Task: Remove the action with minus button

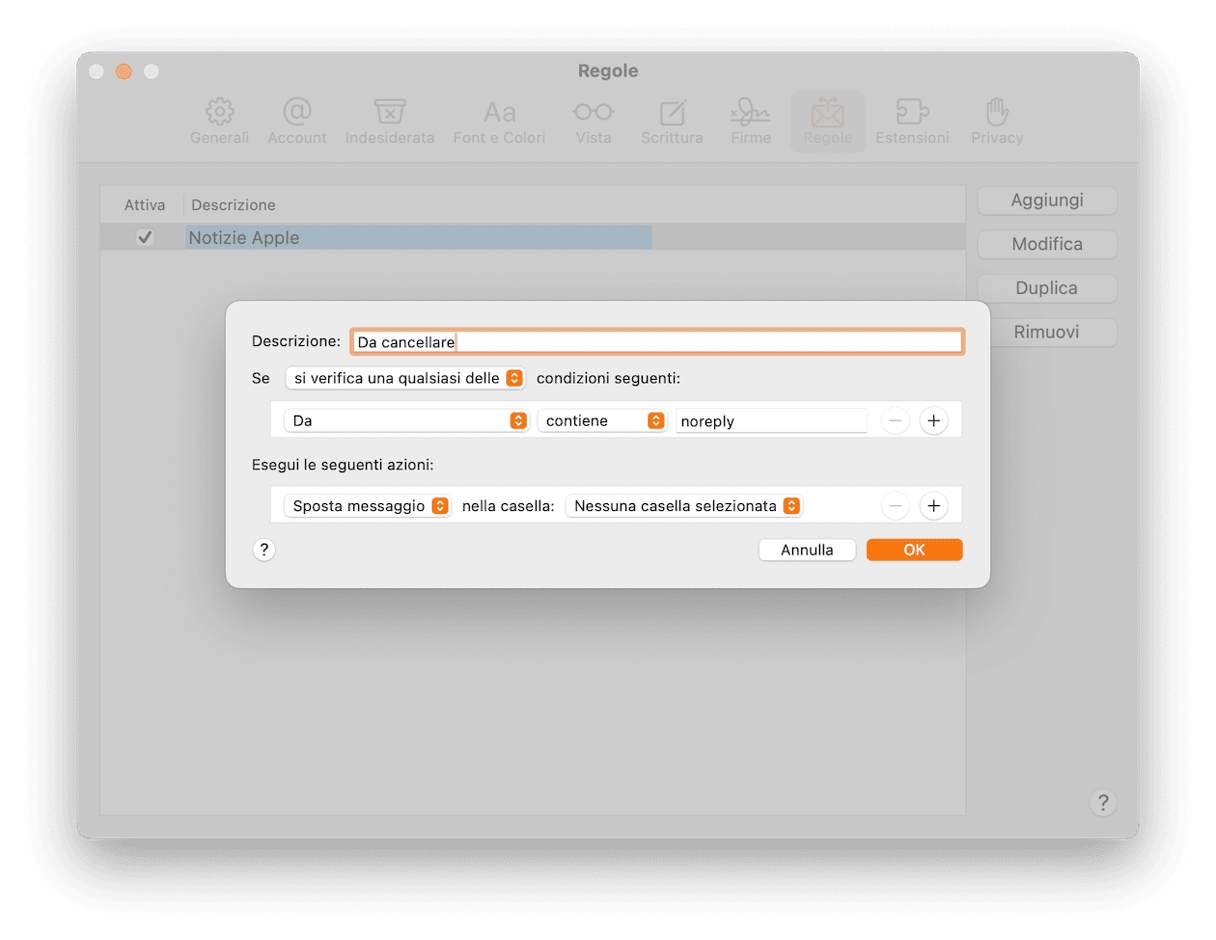Action: coord(896,506)
